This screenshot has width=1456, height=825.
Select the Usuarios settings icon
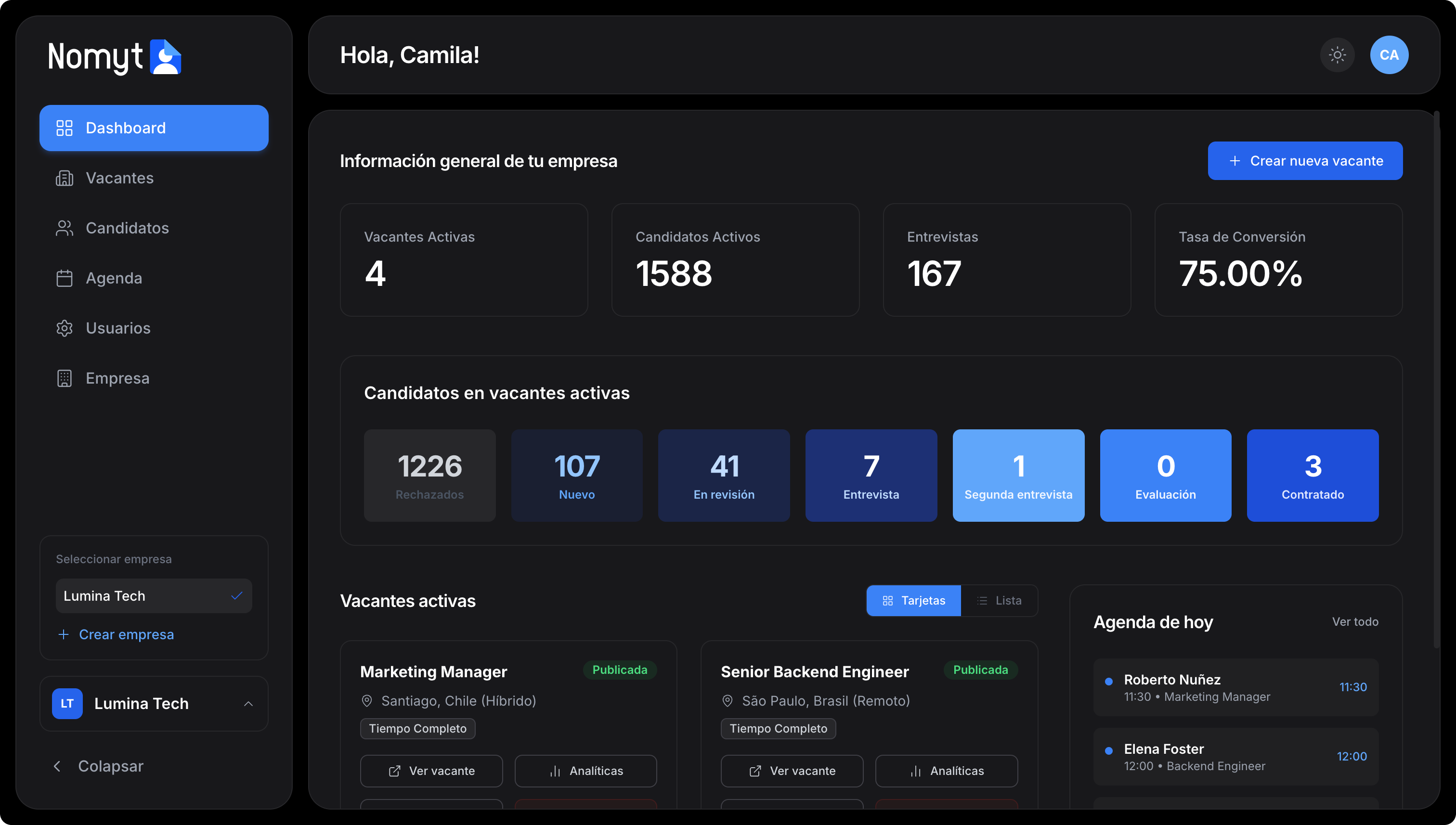pos(64,328)
